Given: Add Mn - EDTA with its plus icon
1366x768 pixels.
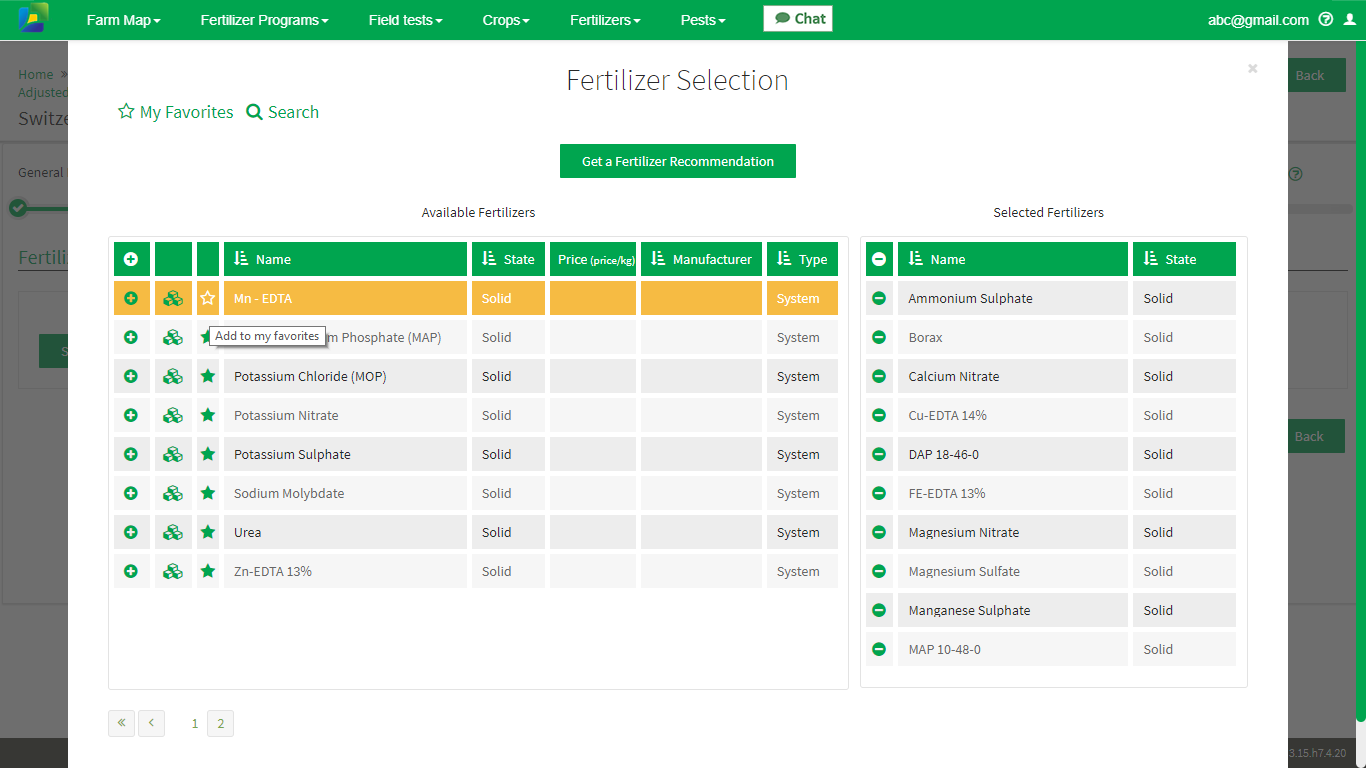Looking at the screenshot, I should click(x=131, y=298).
